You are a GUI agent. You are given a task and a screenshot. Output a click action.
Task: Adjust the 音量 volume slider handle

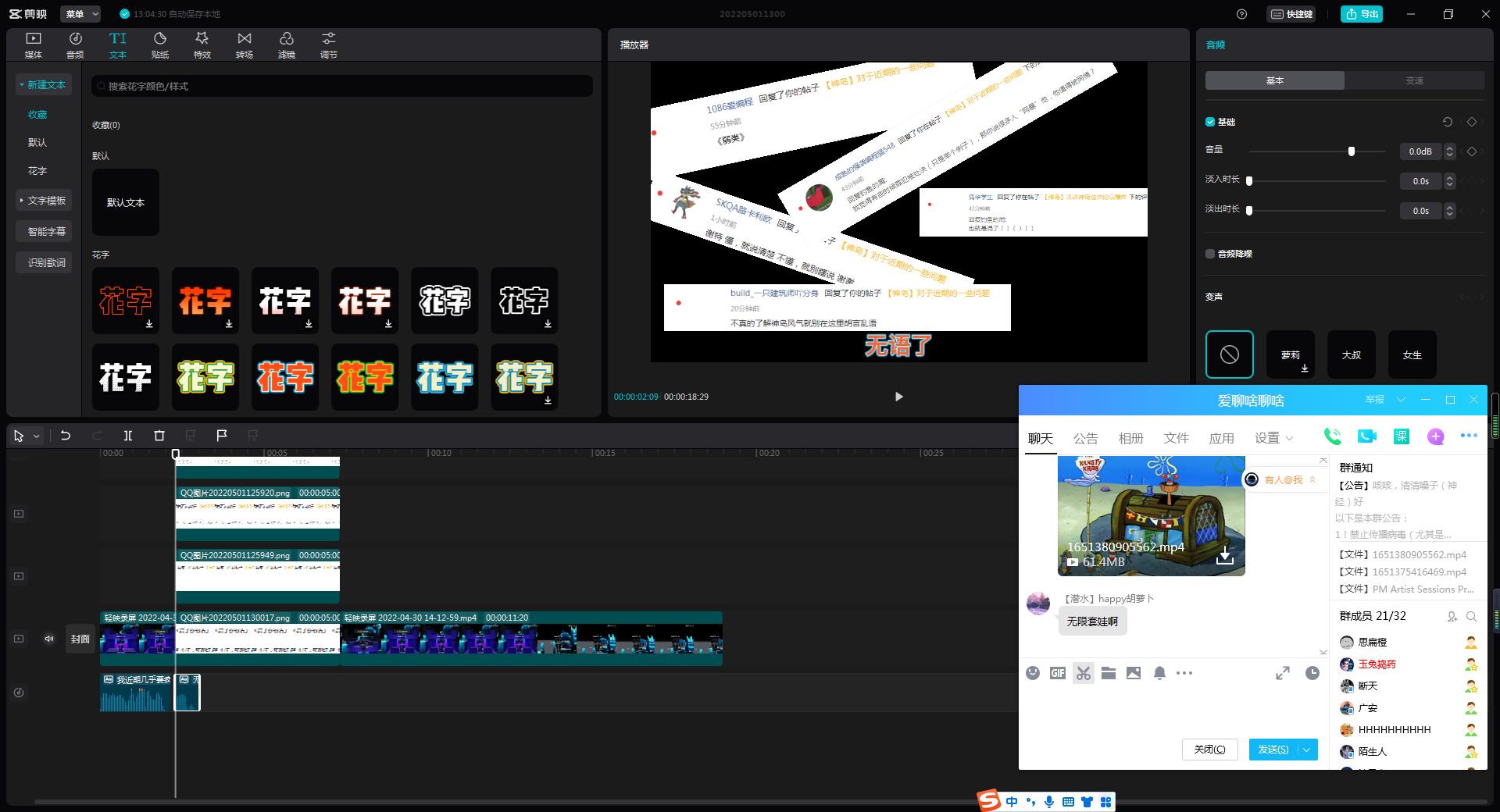pos(1352,151)
